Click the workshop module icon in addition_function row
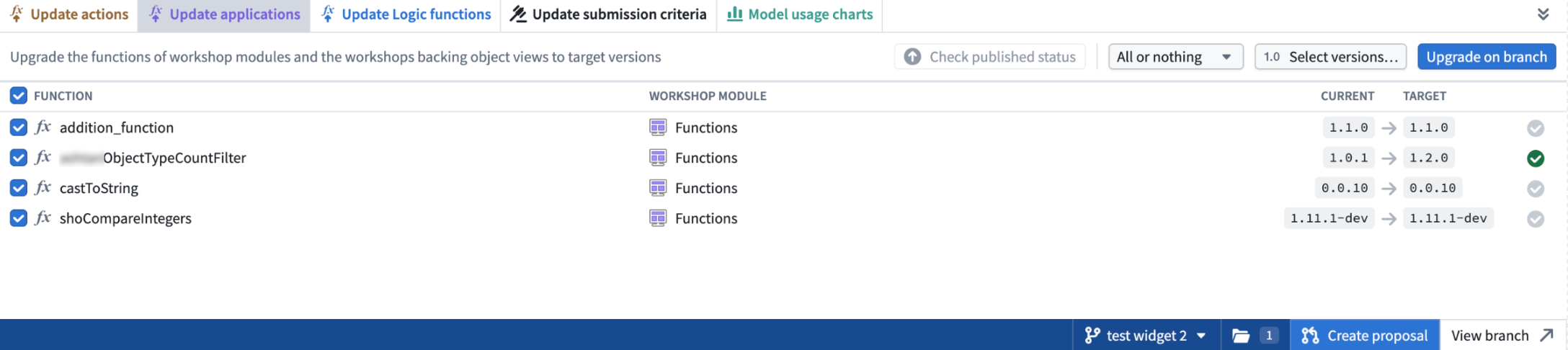The width and height of the screenshot is (1568, 350). pos(658,127)
